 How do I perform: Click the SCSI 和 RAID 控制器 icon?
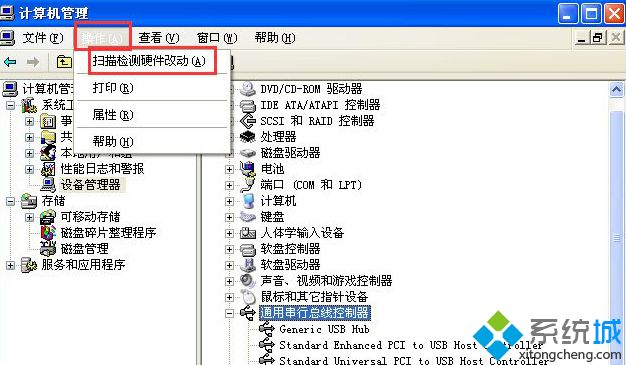[248, 121]
